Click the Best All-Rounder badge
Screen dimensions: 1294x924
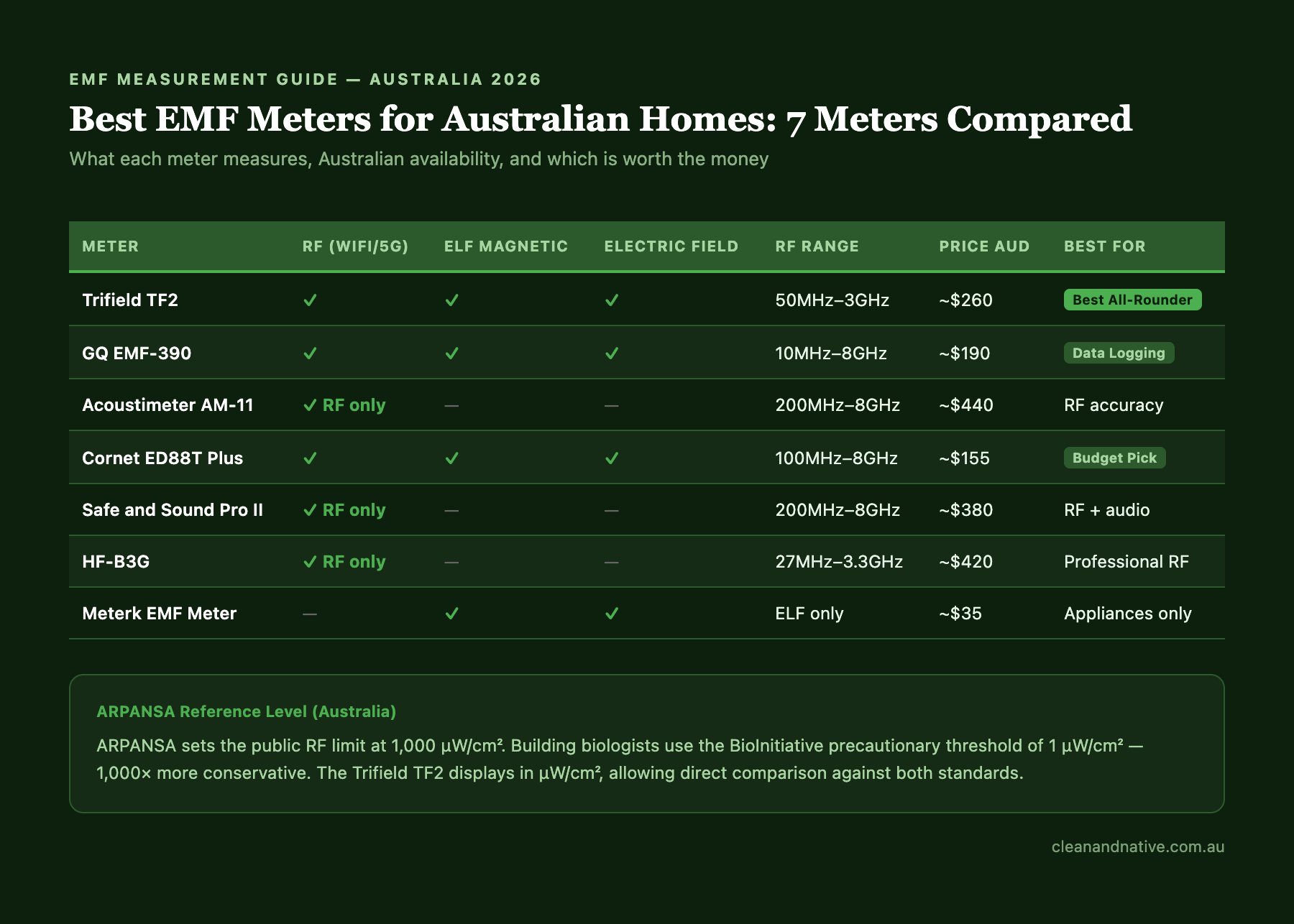(1132, 300)
